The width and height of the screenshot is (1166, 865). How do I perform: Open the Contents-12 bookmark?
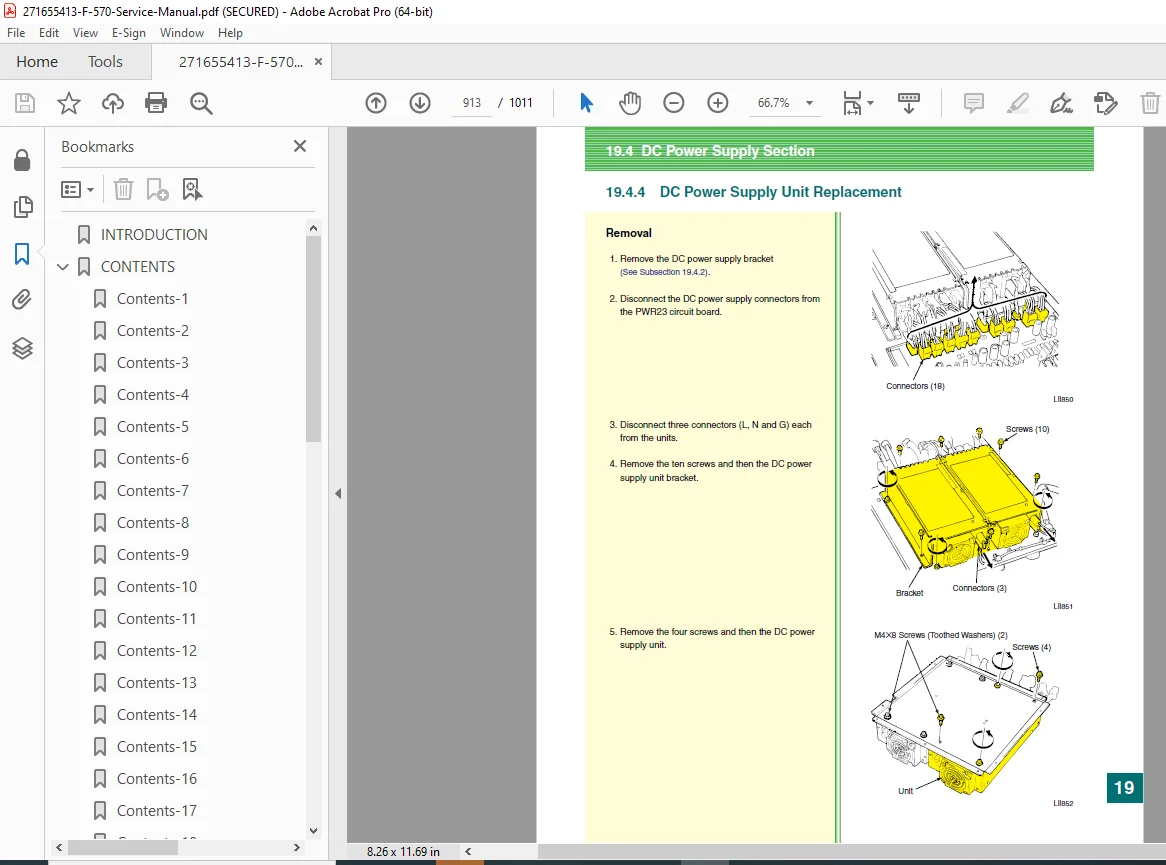(x=157, y=650)
